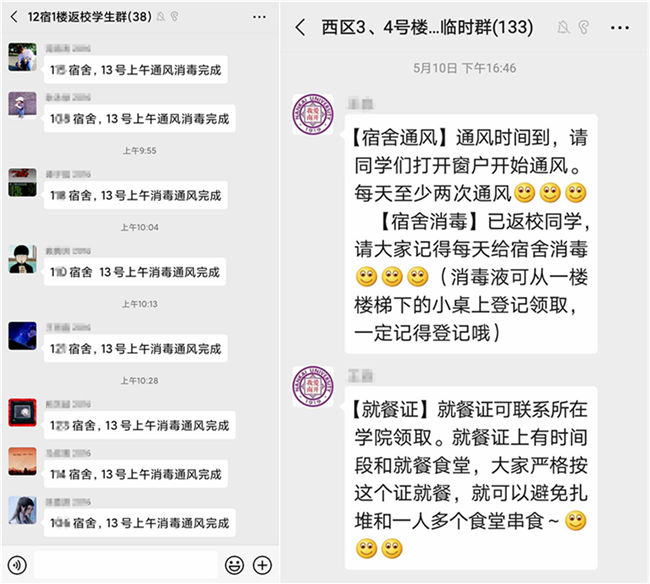The width and height of the screenshot is (650, 584).
Task: Open more options in 12宿1楼返校学生群
Action: (259, 17)
